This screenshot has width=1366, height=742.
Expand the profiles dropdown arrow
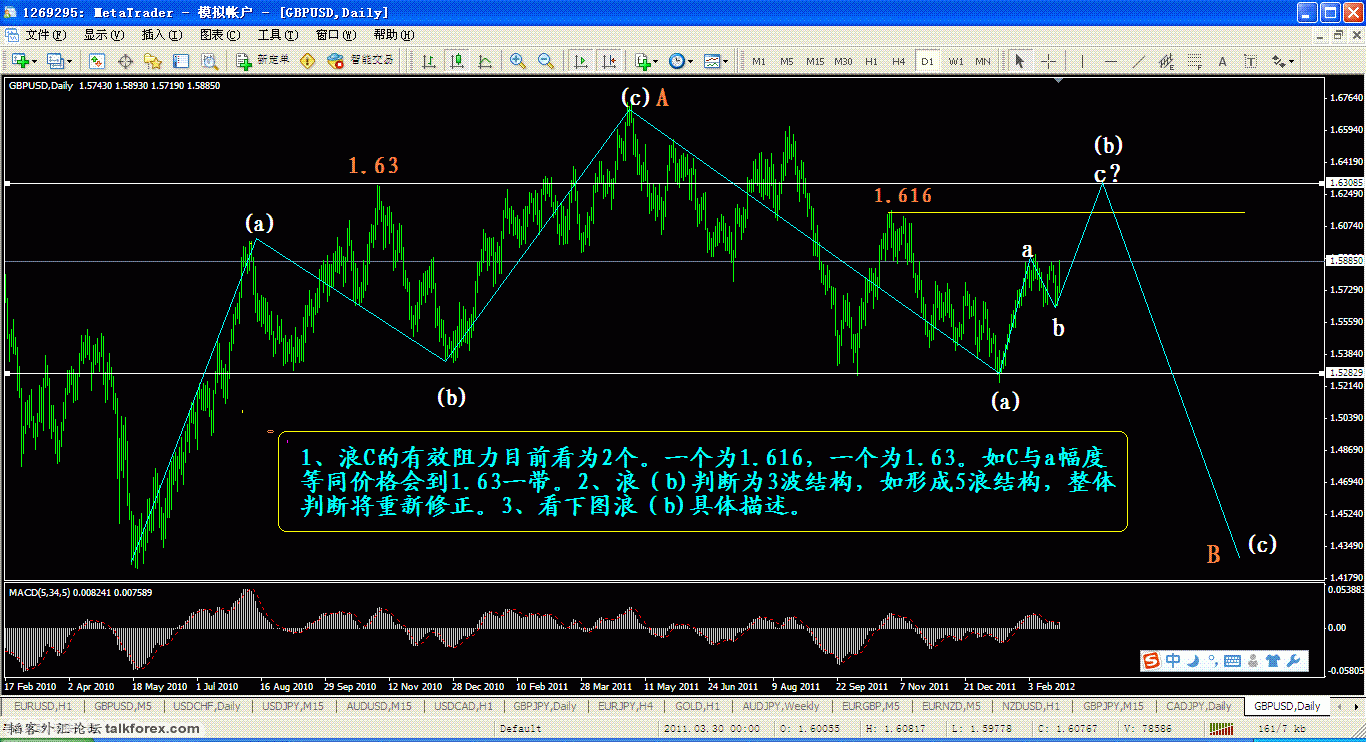coord(70,61)
